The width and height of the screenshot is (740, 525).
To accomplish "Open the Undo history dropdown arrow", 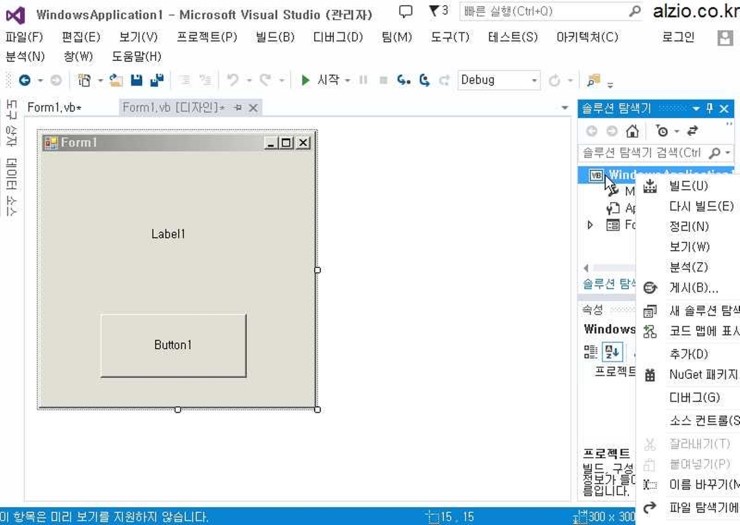I will 249,81.
